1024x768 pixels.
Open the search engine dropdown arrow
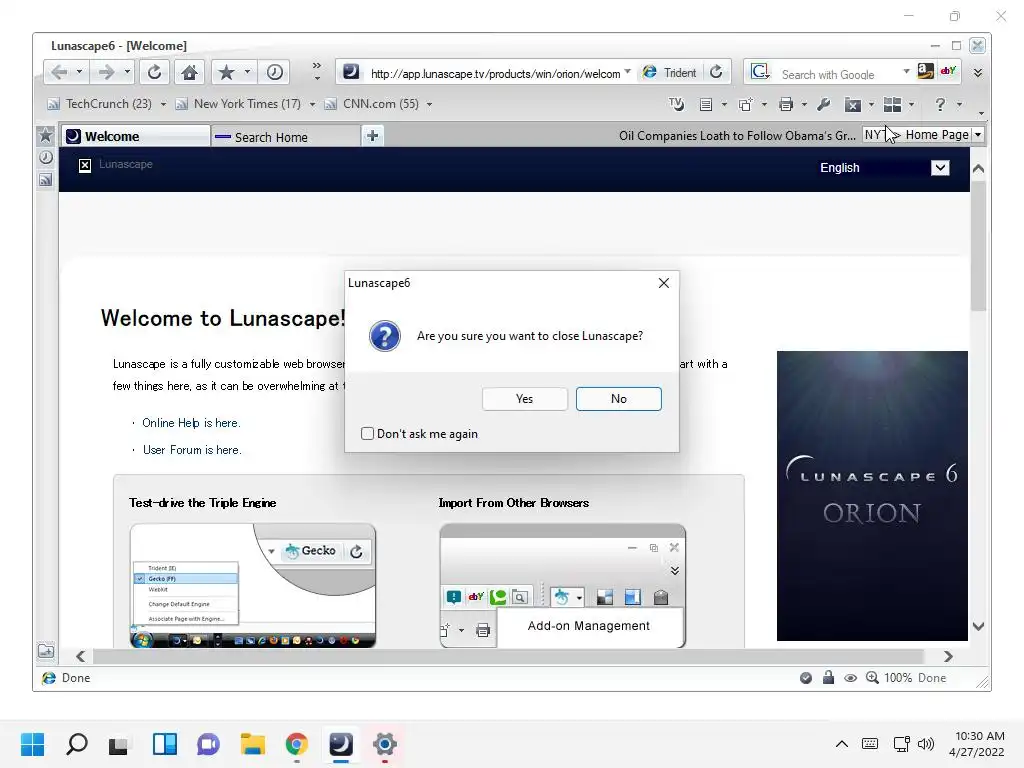(906, 71)
